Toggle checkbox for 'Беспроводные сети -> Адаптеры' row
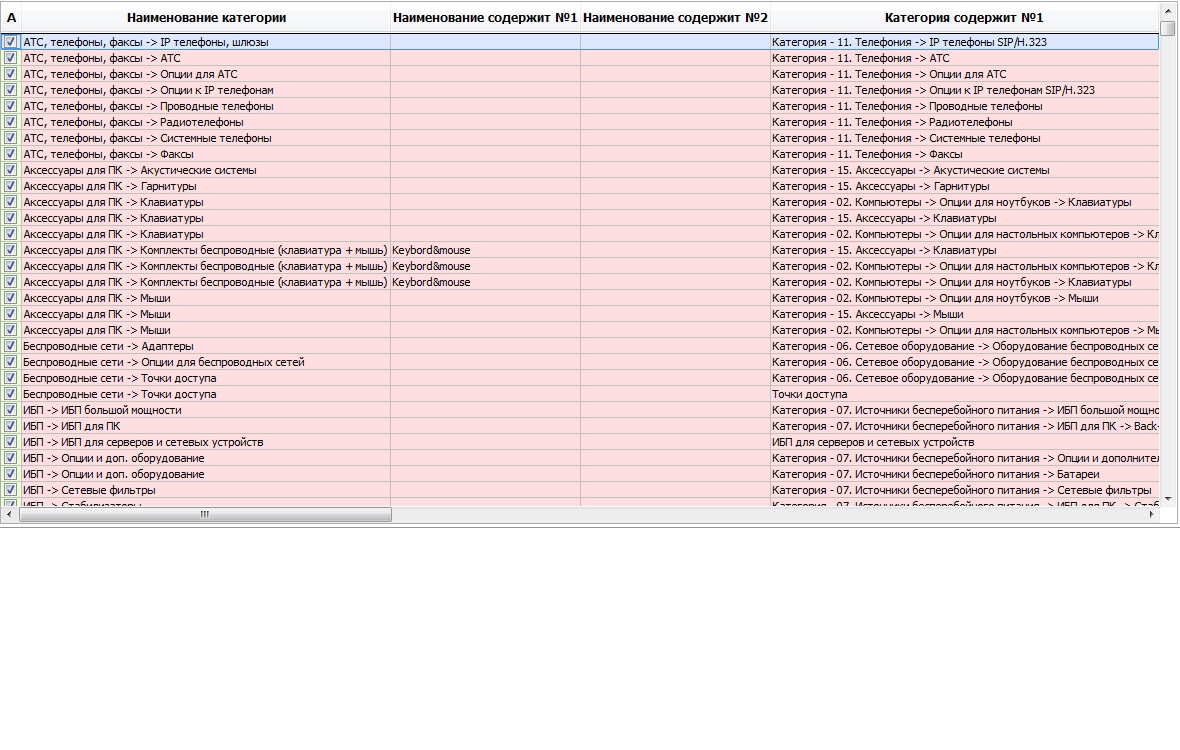The height and width of the screenshot is (750, 1180). click(11, 346)
